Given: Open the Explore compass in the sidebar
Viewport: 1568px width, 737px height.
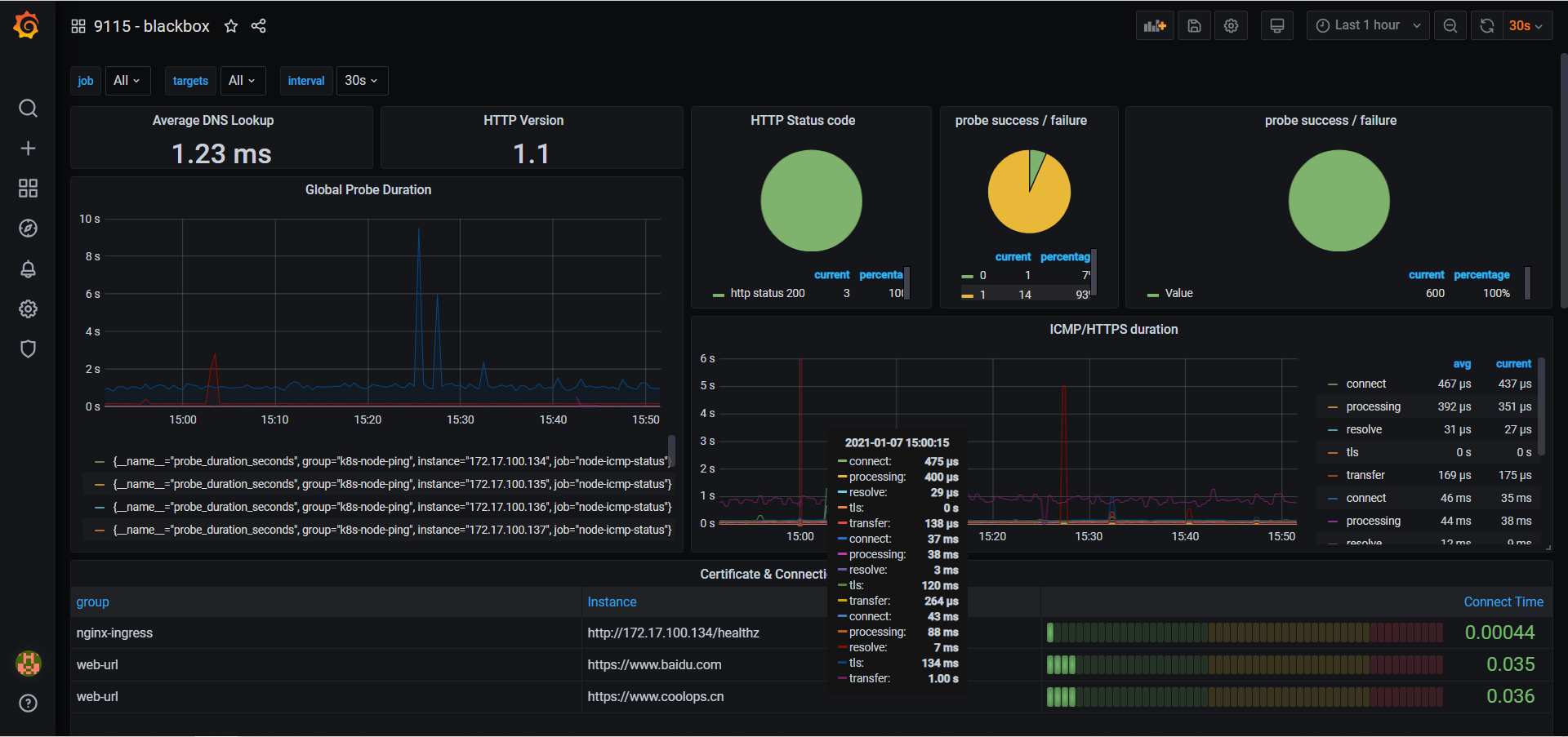Looking at the screenshot, I should pyautogui.click(x=28, y=229).
